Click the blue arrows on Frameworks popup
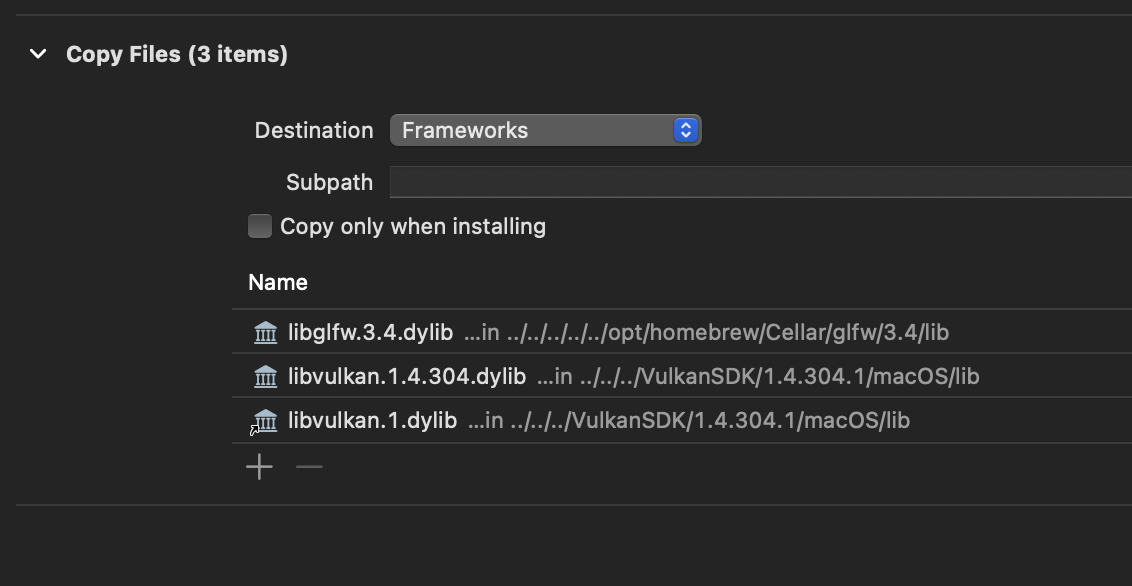1132x586 pixels. tap(685, 130)
